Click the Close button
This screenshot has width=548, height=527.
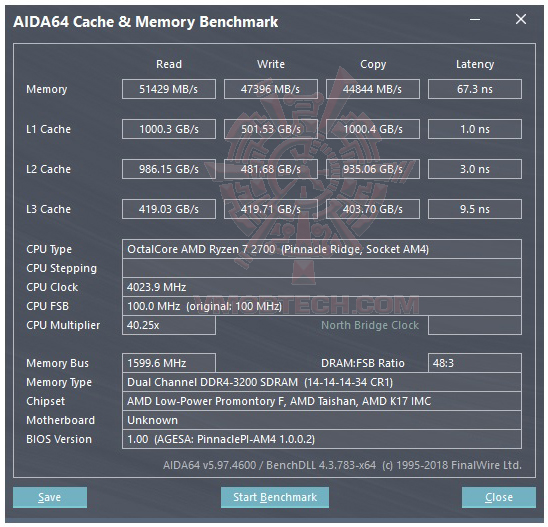pos(499,497)
